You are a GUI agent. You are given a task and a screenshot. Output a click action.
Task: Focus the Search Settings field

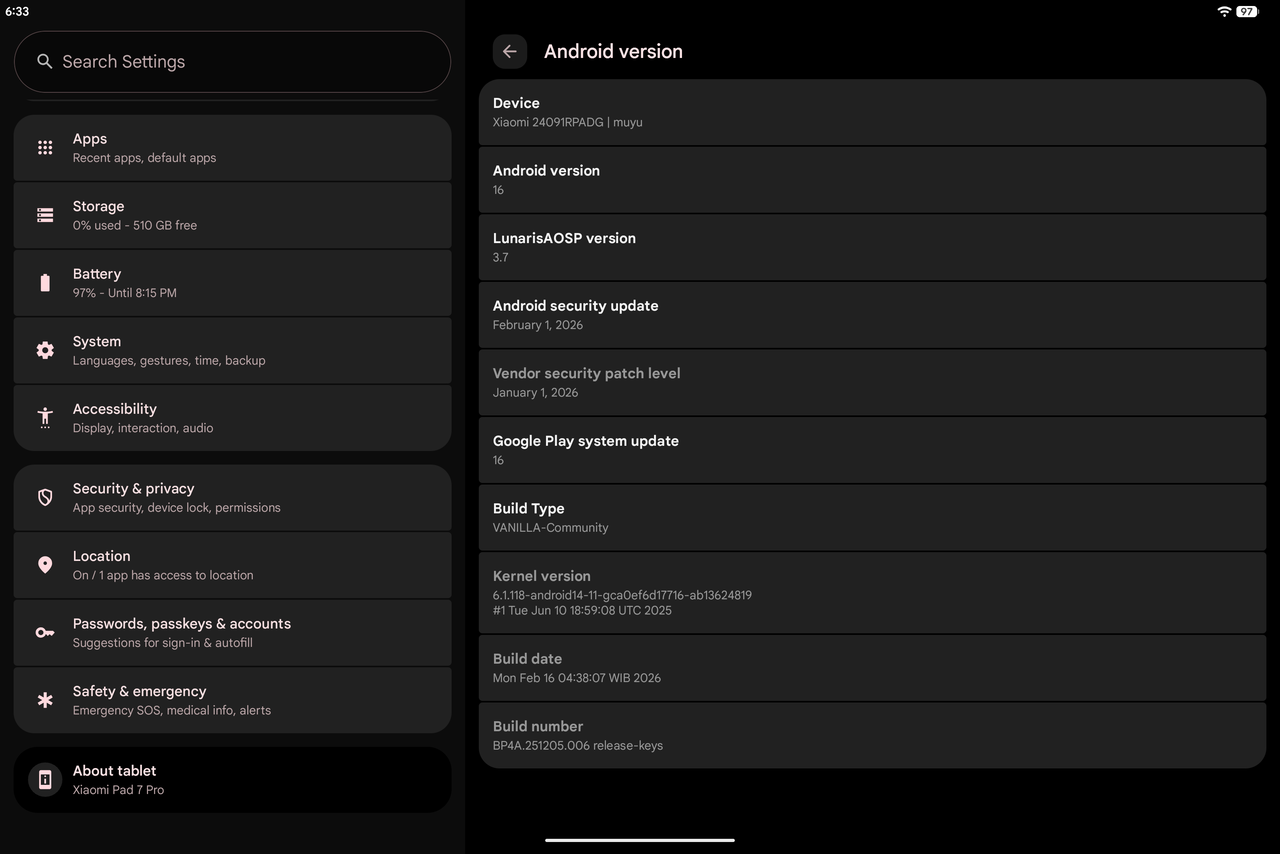point(233,62)
